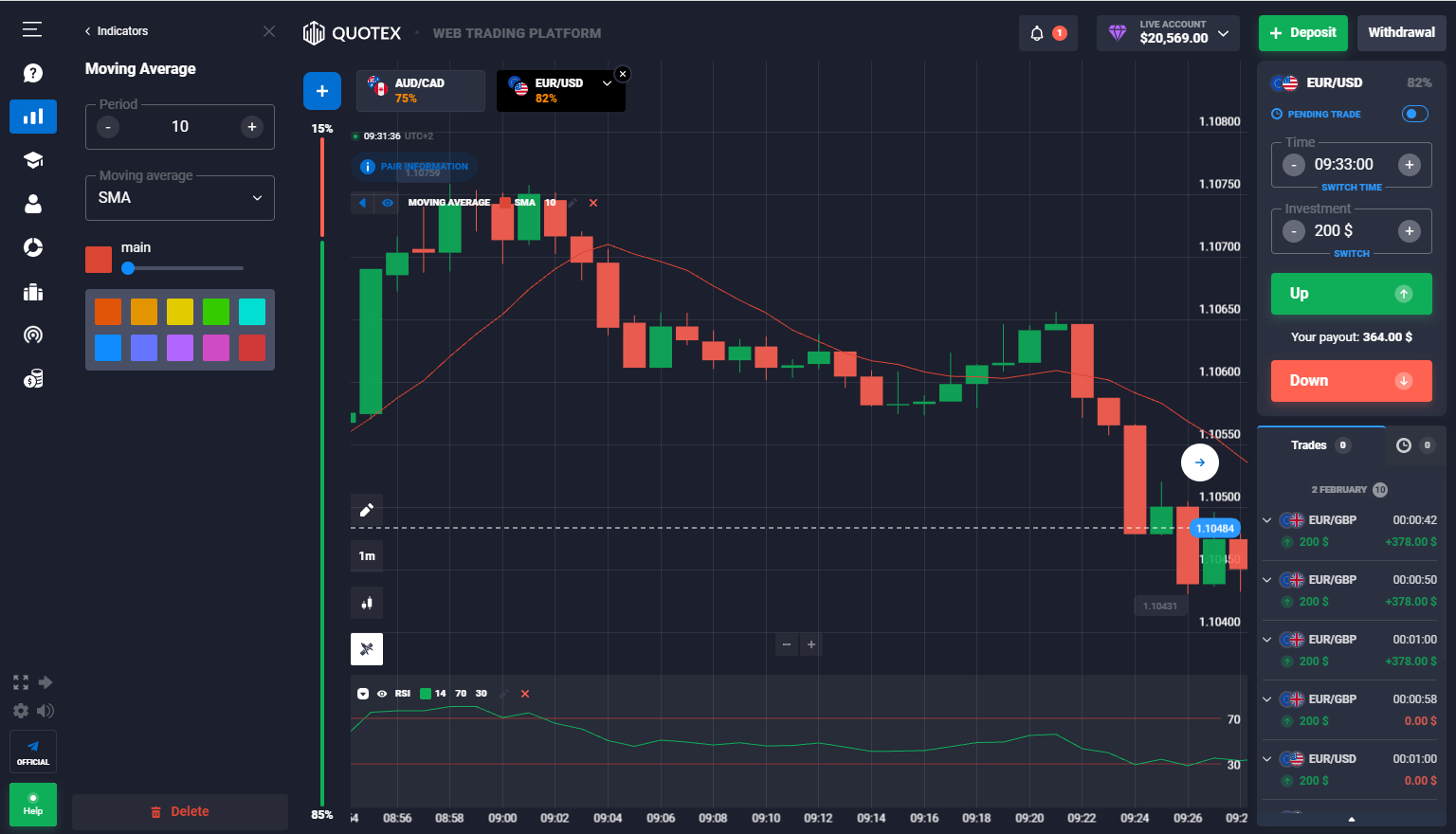Expand the live account balance dropdown

(x=1223, y=33)
